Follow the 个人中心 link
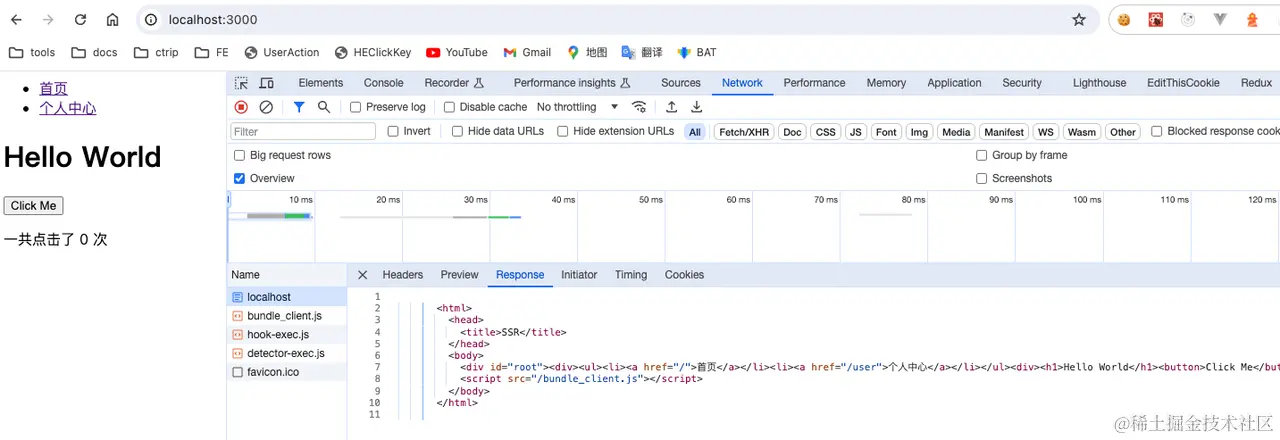This screenshot has width=1280, height=440. pos(68,108)
